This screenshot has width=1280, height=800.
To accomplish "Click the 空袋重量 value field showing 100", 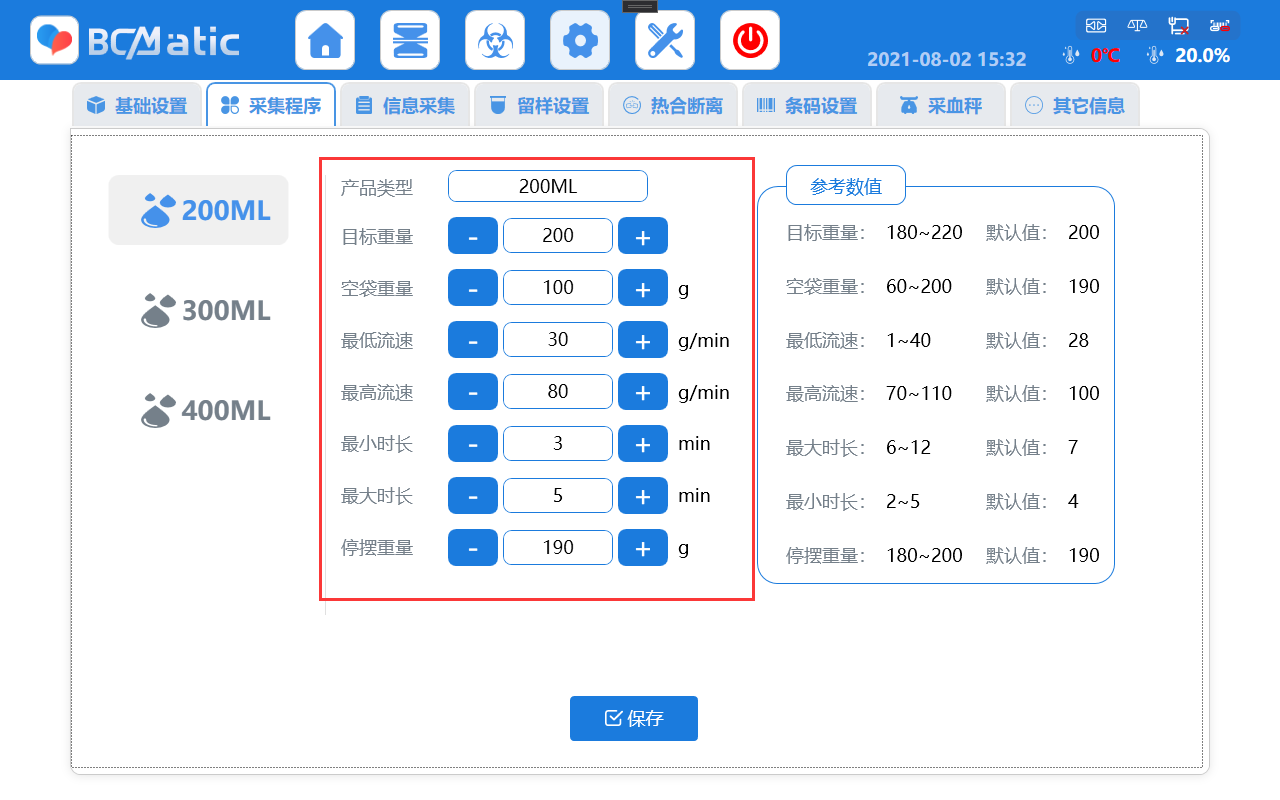I will [557, 287].
